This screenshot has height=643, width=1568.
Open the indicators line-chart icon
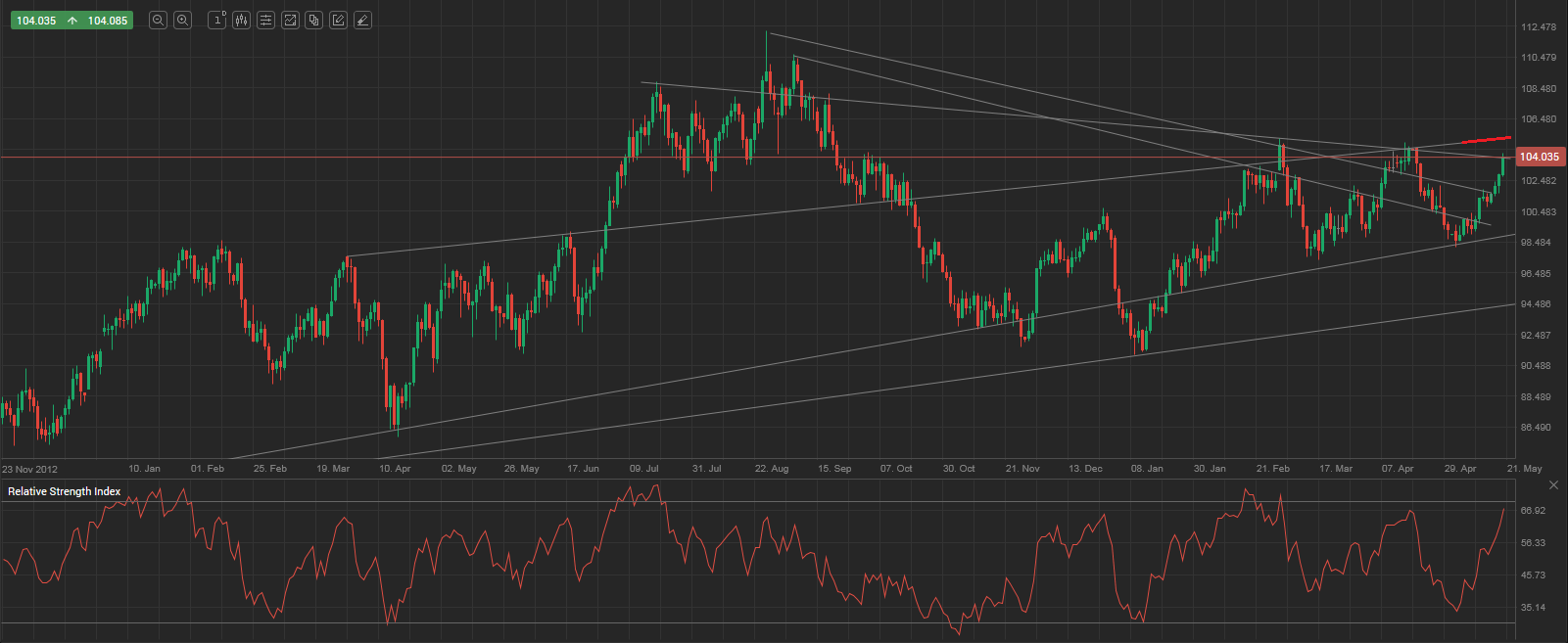(x=290, y=20)
